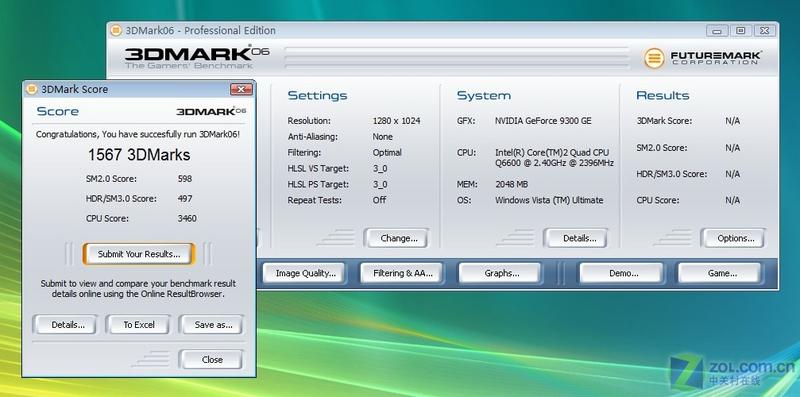Click Results CPU Score N/A value
Viewport: 800px width, 397px height.
tap(732, 200)
